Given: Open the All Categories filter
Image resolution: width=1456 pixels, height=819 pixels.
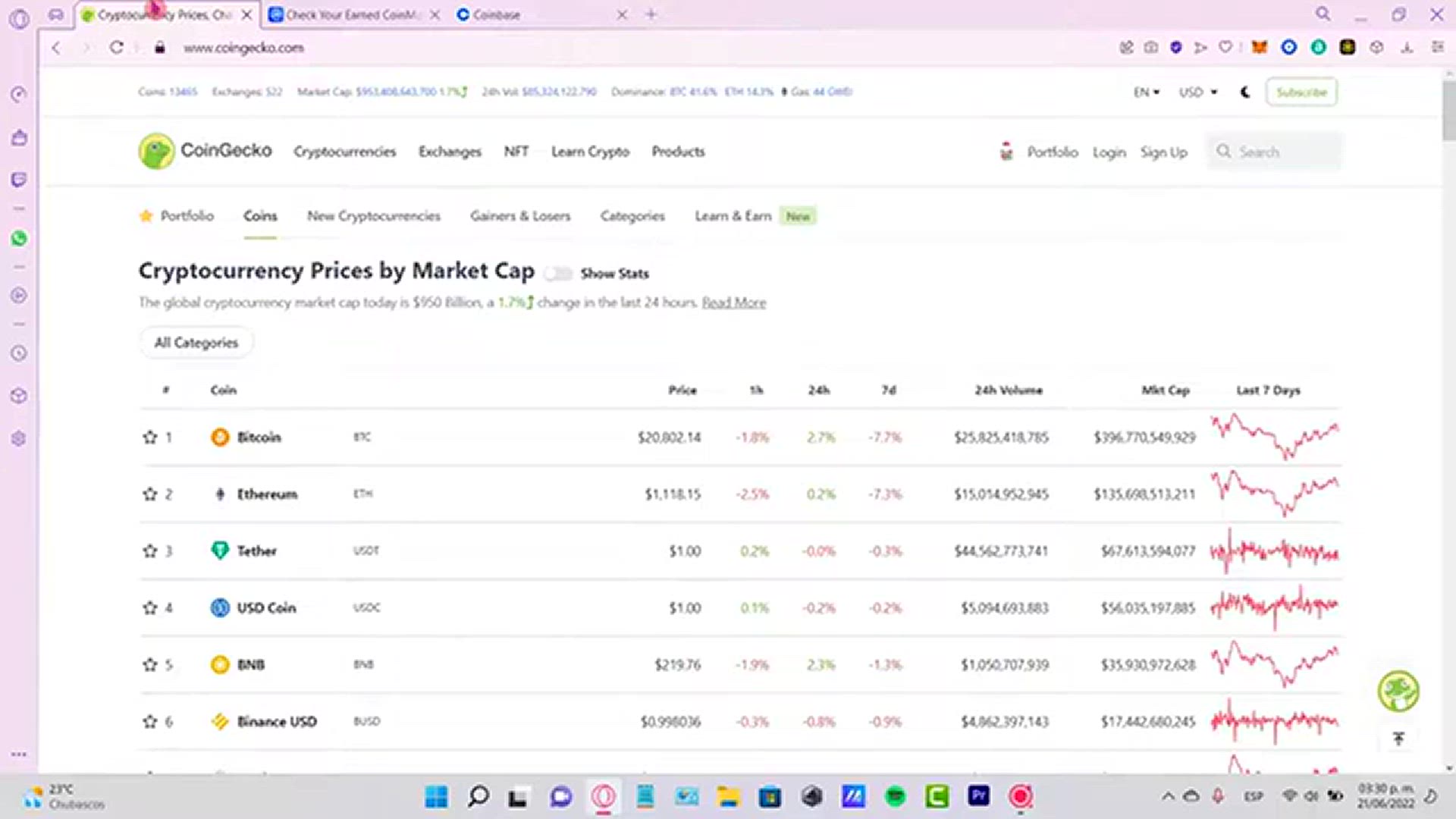Looking at the screenshot, I should 196,342.
